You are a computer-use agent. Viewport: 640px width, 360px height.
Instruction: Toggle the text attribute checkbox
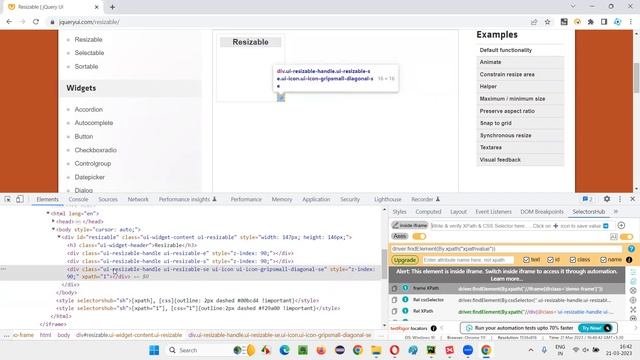pos(526,260)
